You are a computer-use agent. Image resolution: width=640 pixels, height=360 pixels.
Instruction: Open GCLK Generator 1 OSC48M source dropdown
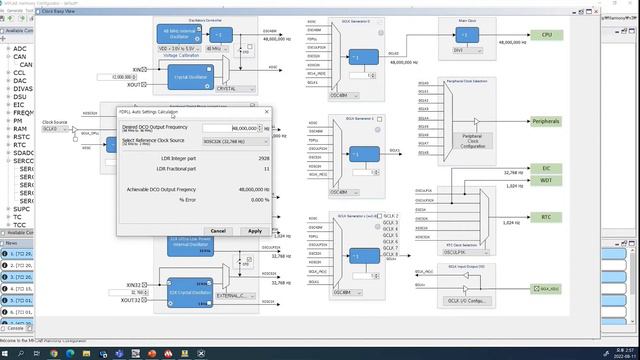[x=344, y=192]
